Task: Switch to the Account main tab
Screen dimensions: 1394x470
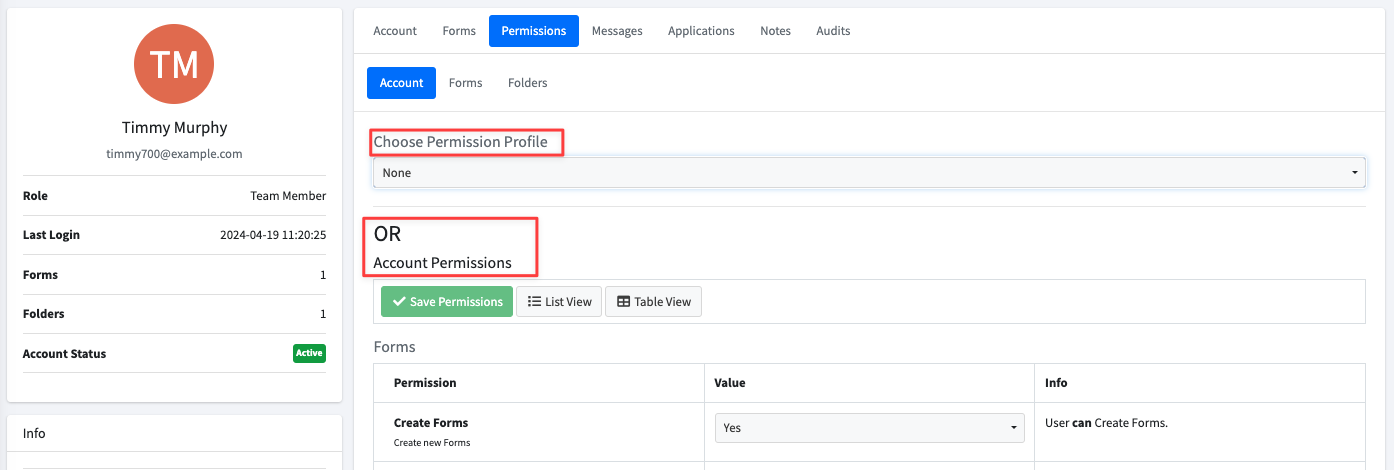Action: pos(395,31)
